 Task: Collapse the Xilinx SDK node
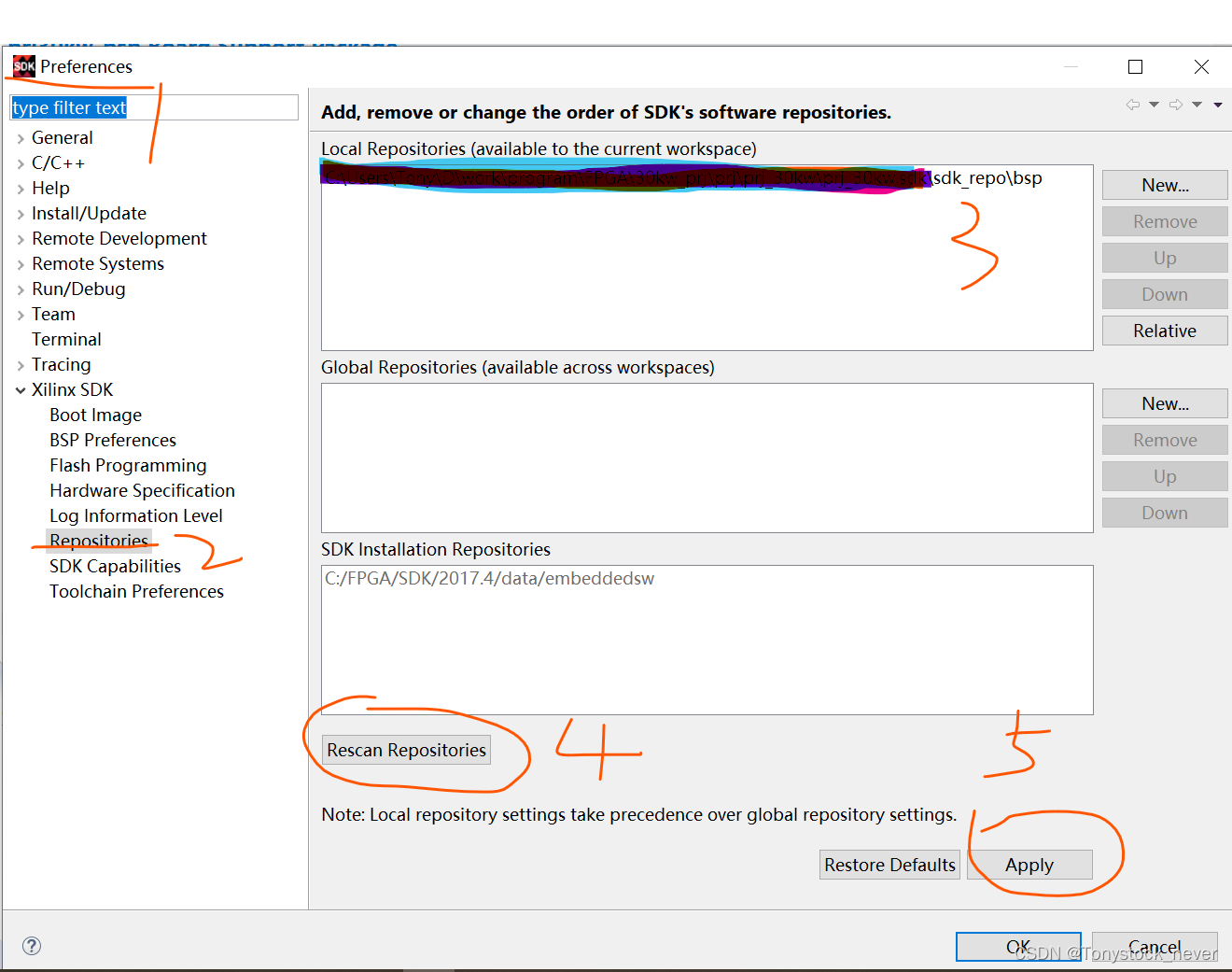click(x=21, y=390)
